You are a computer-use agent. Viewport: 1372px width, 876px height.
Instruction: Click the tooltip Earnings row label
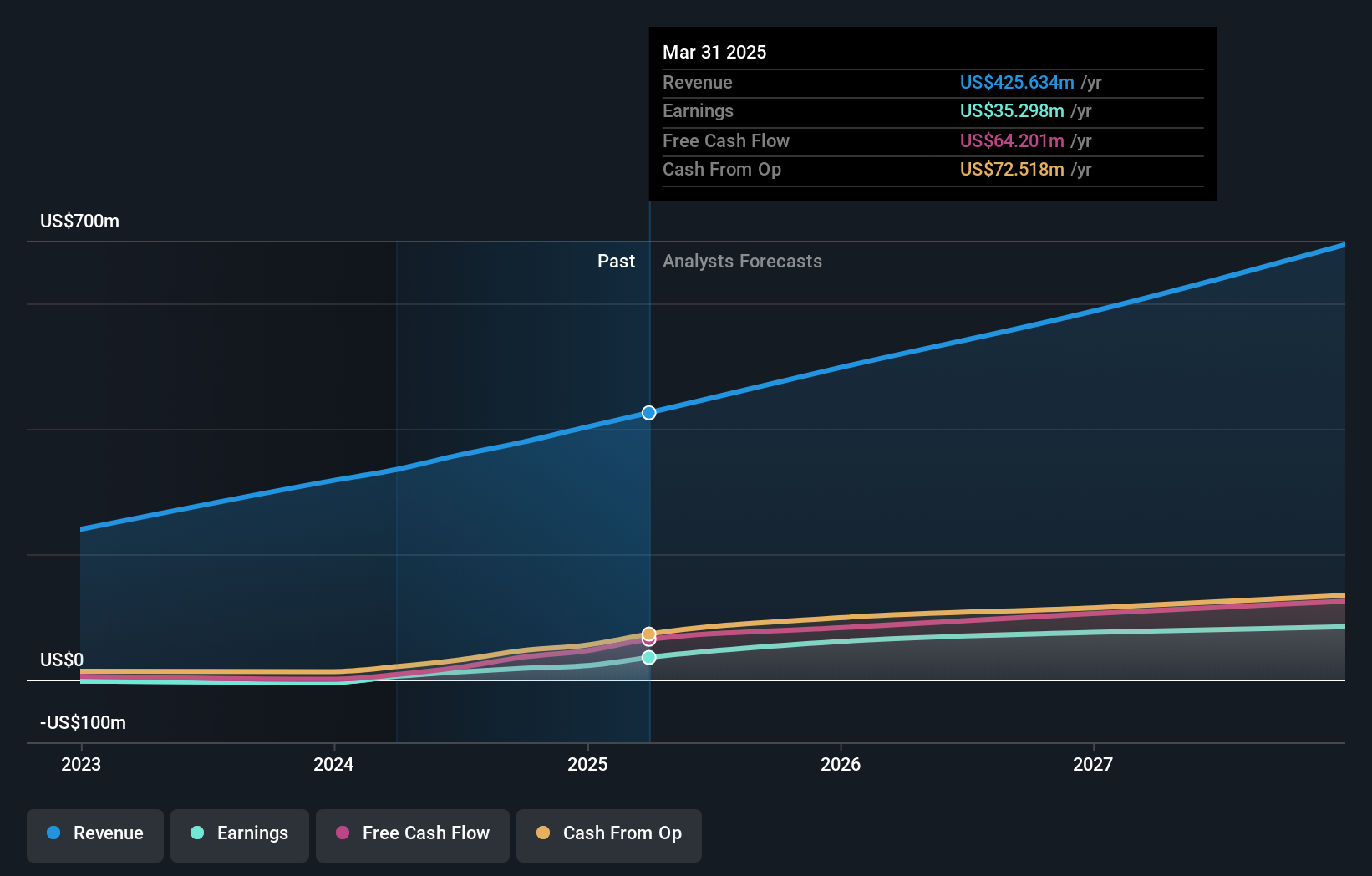pos(699,111)
